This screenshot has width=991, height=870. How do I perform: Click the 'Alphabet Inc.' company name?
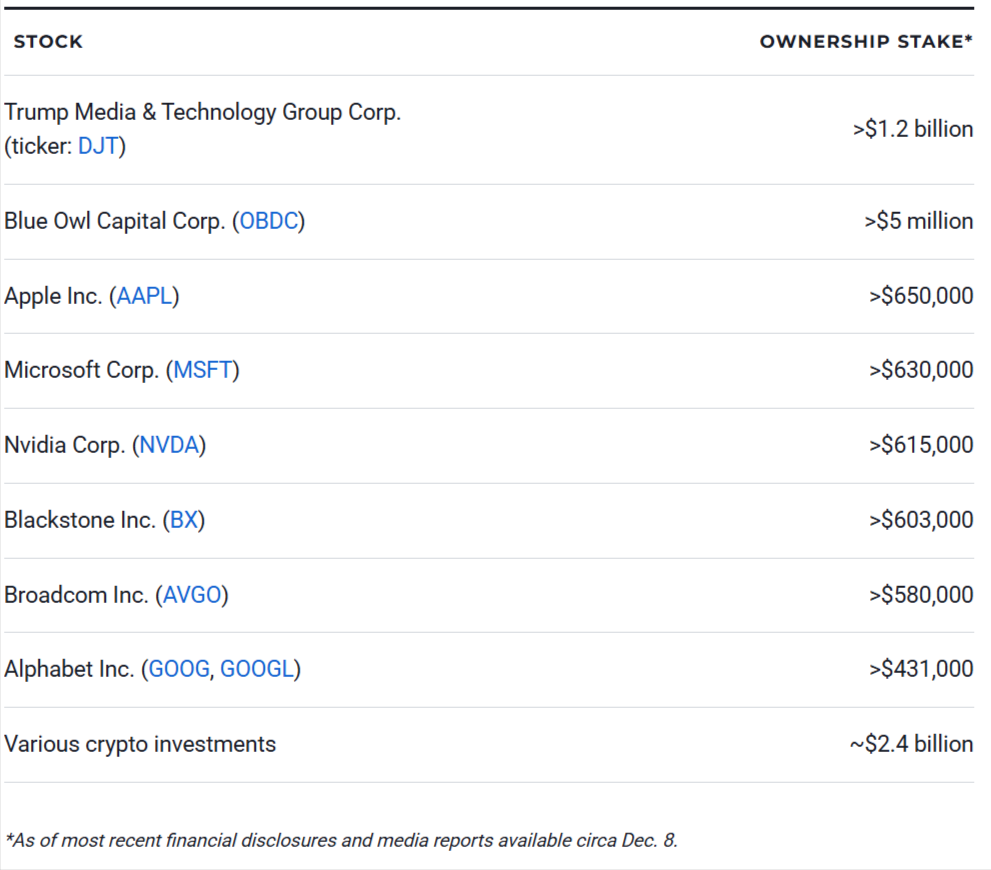click(69, 669)
